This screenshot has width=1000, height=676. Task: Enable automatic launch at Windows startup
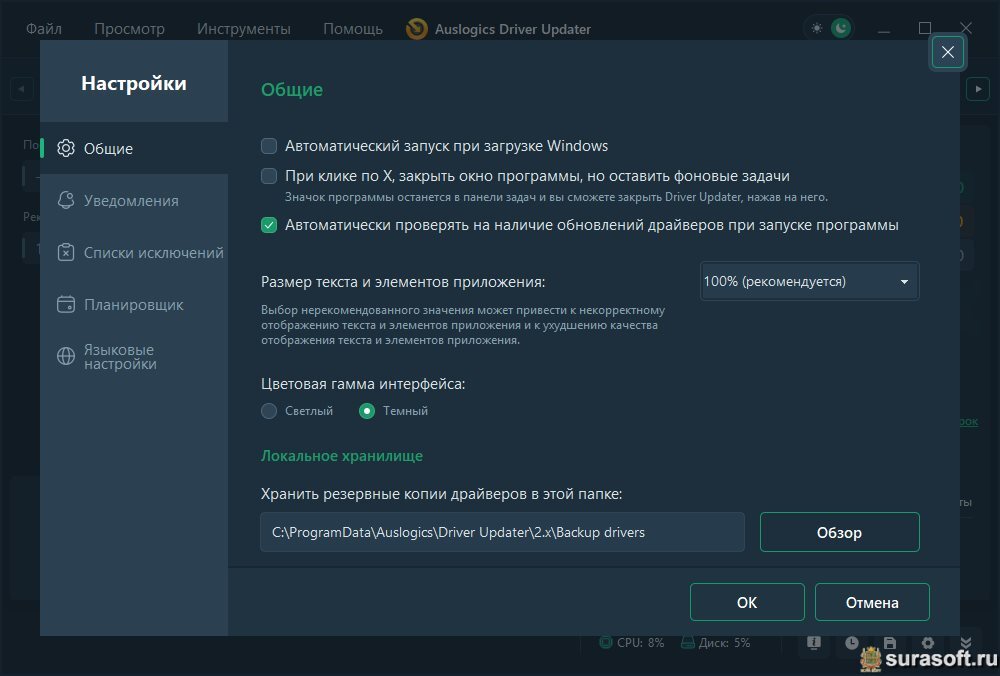269,146
